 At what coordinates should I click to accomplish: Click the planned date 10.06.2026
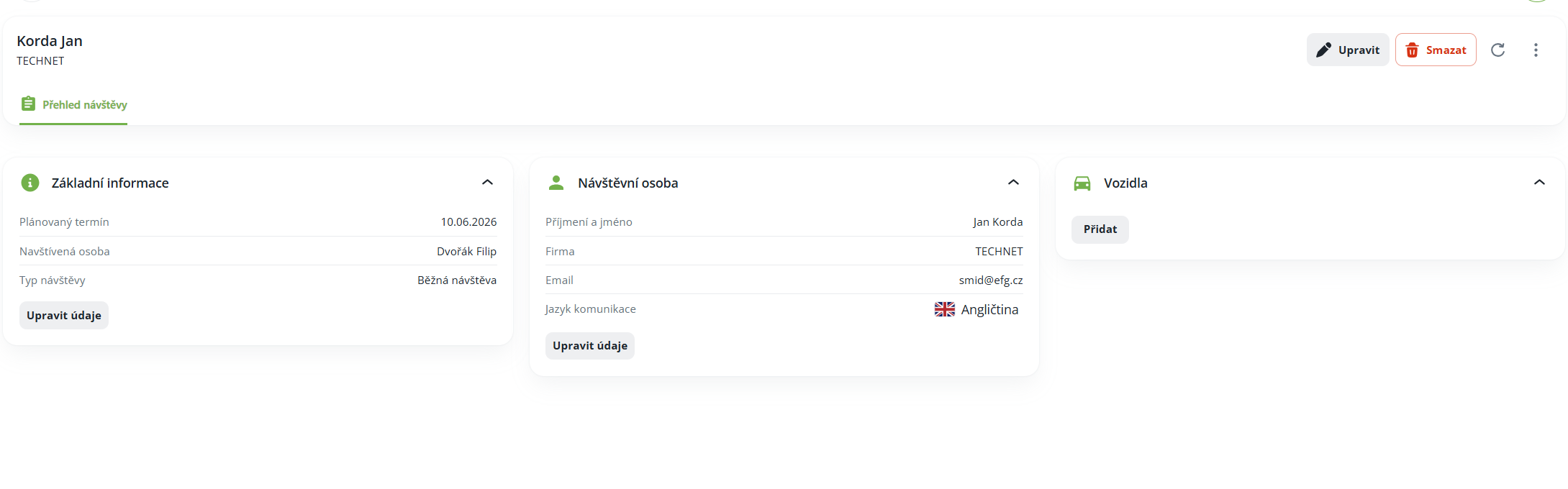point(468,222)
